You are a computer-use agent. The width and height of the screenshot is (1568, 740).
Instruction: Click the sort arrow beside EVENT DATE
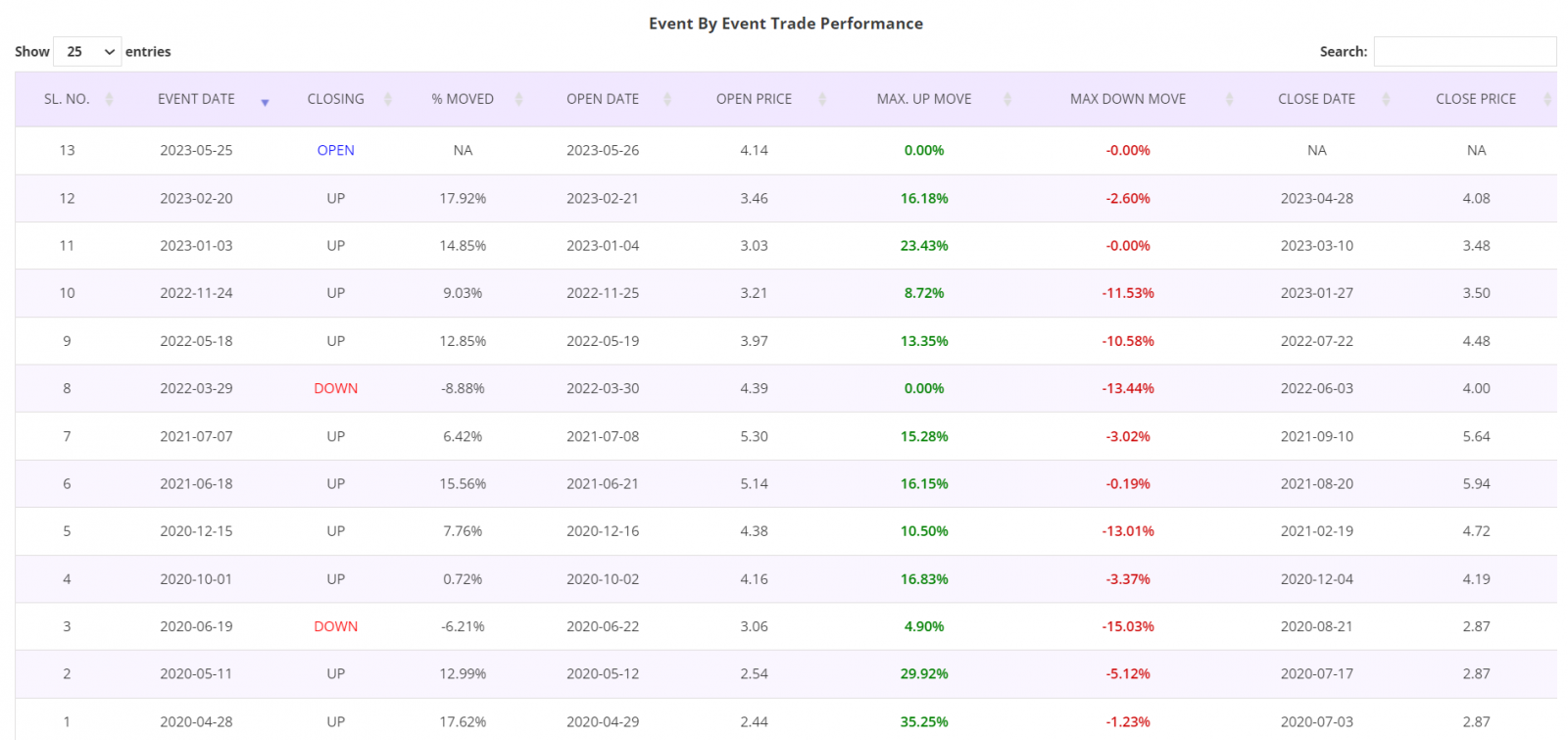(x=265, y=102)
